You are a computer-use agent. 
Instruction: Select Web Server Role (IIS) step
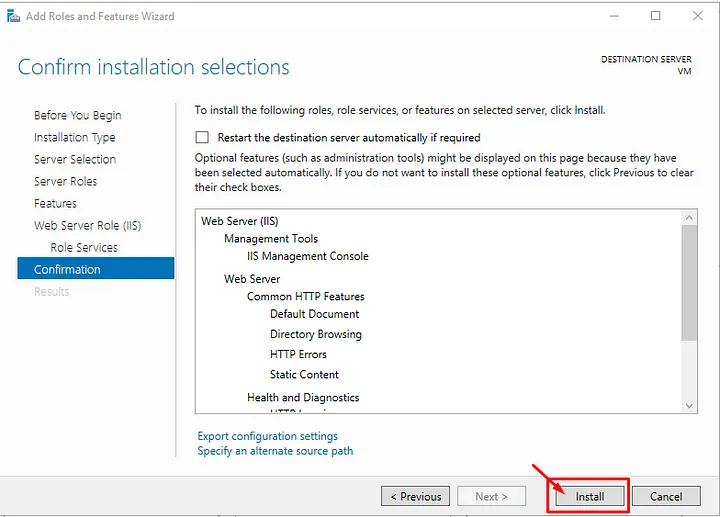pyautogui.click(x=87, y=225)
